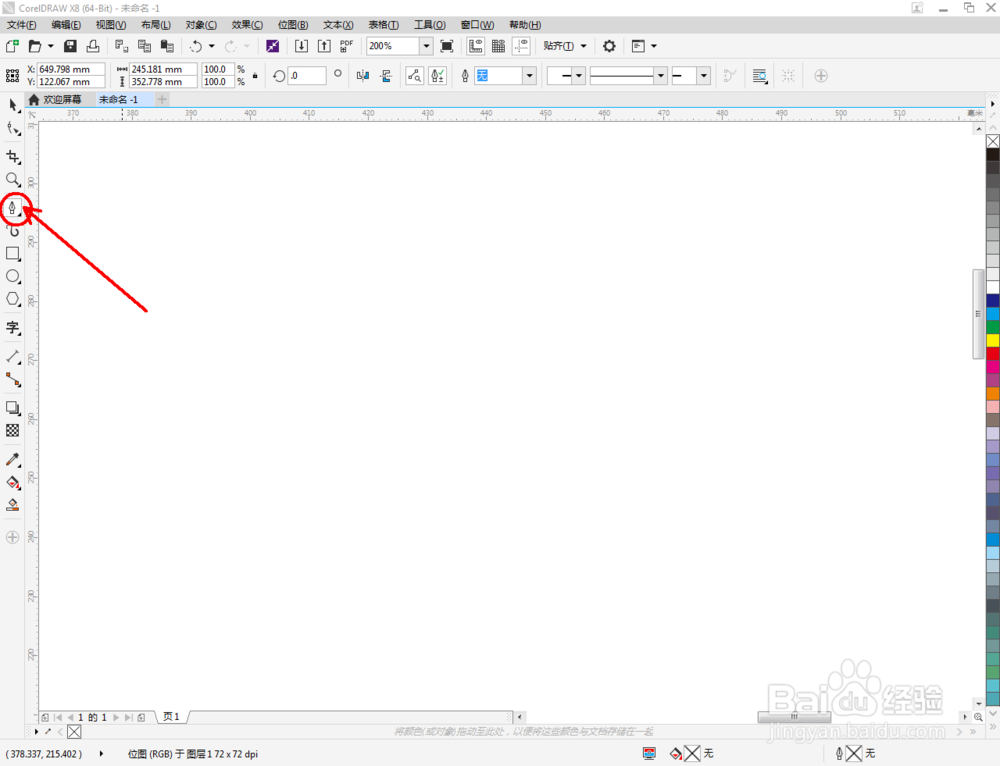This screenshot has width=1000, height=766.
Task: Open the zoom level 200% dropdown
Action: point(426,46)
